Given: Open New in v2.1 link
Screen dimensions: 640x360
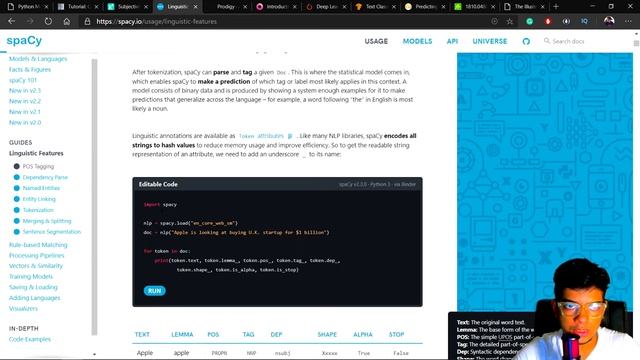Looking at the screenshot, I should 25,112.
